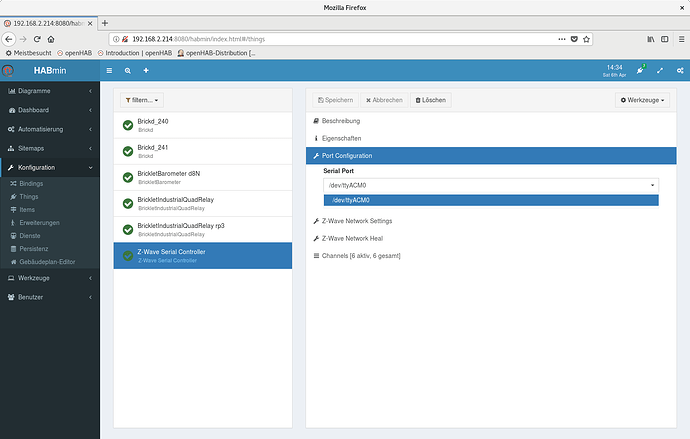Image resolution: width=690 pixels, height=439 pixels.
Task: Expand the Dashboard sidebar menu
Action: click(50, 110)
